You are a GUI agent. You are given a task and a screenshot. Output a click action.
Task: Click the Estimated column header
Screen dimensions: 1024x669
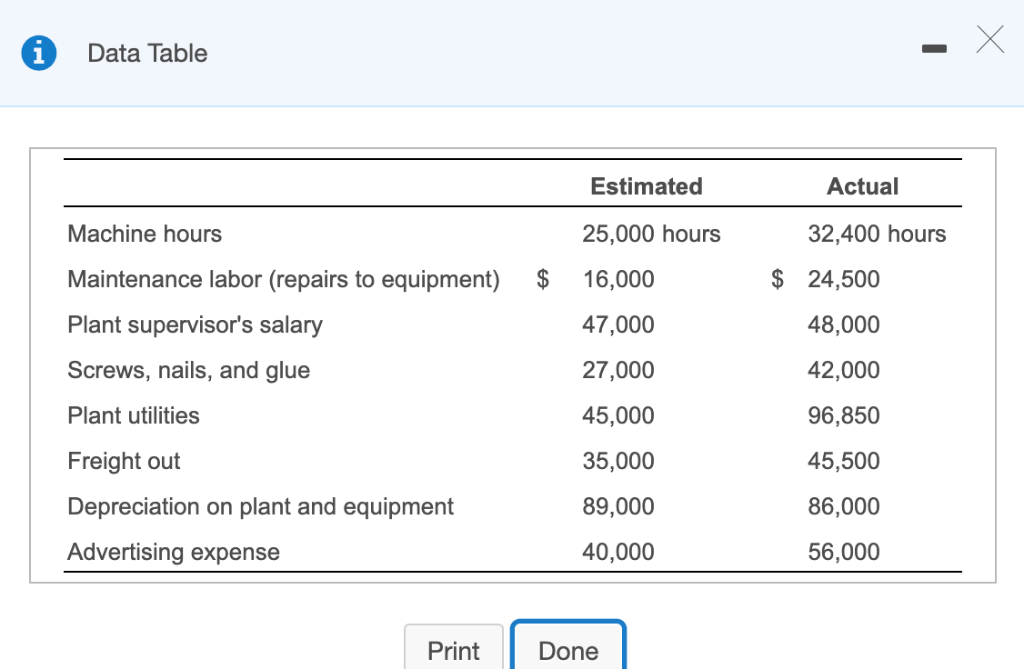click(647, 186)
